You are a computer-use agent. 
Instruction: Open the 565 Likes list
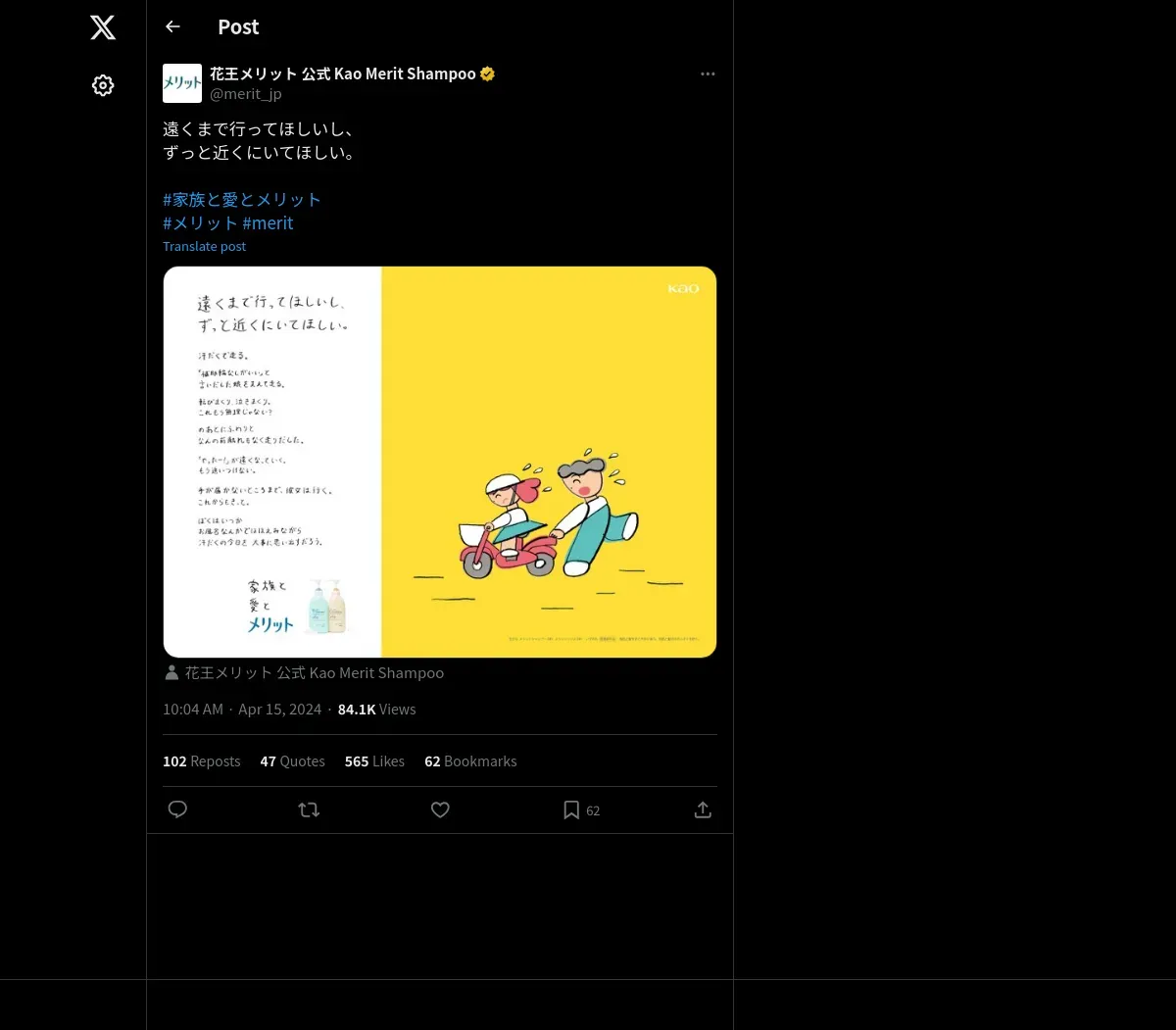click(x=374, y=761)
